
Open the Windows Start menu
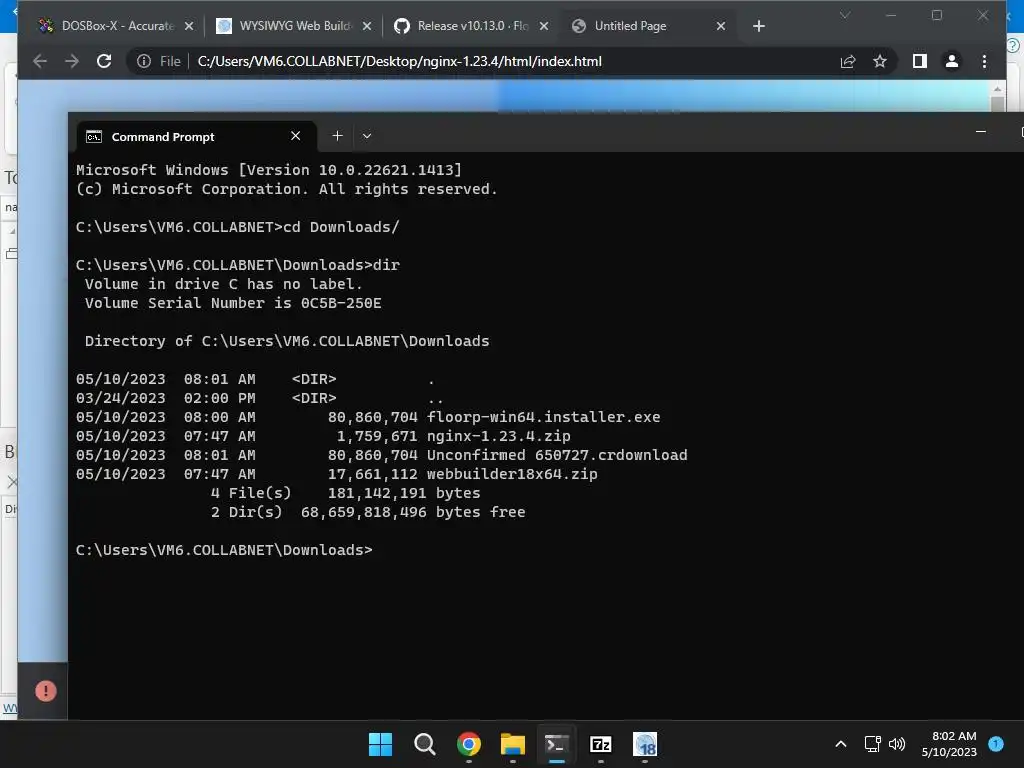[380, 744]
